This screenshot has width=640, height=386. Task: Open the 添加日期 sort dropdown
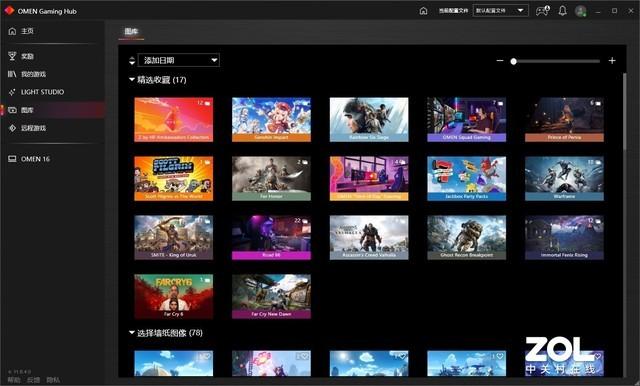click(179, 60)
